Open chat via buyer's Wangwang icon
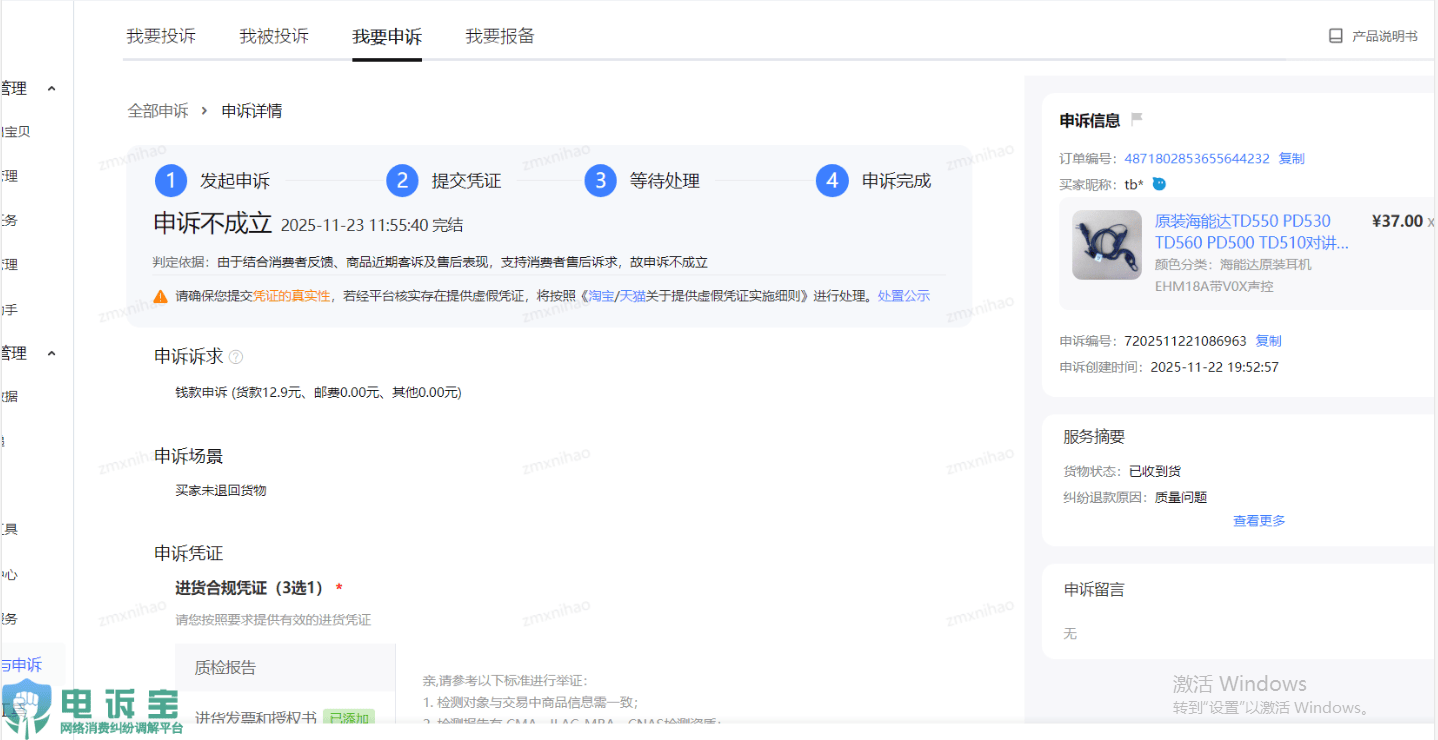Screen dimensions: 1438x740 [1159, 184]
